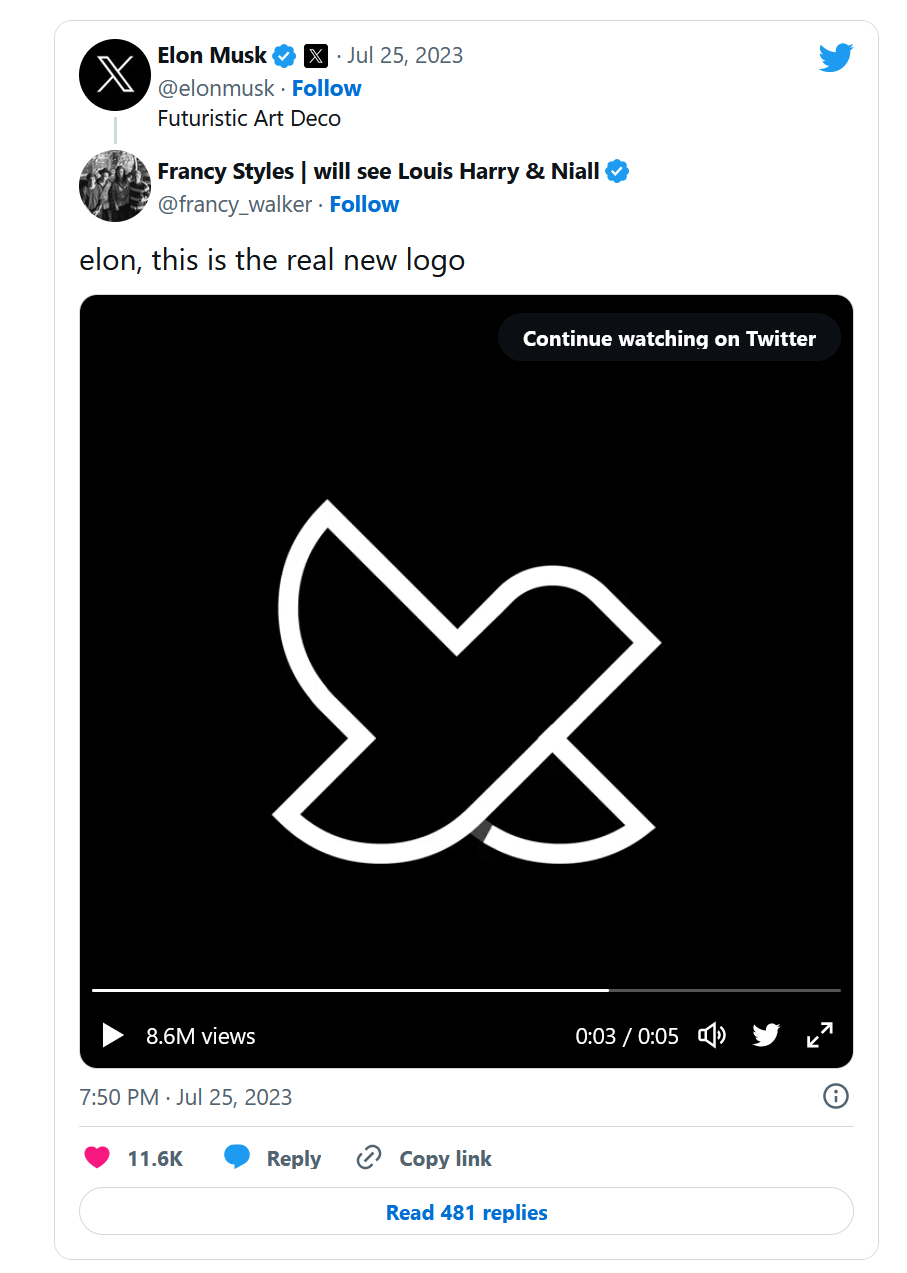Image resolution: width=907 pixels, height=1273 pixels.
Task: Open Elon Musk's X profile avatar
Action: 115,75
